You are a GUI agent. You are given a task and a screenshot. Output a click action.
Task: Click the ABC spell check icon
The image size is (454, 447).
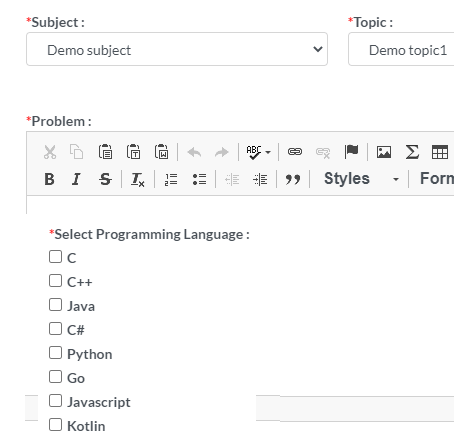point(254,152)
